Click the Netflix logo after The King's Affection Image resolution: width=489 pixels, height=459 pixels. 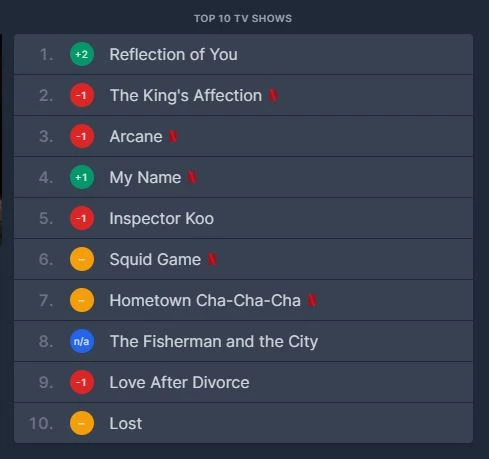coord(273,96)
